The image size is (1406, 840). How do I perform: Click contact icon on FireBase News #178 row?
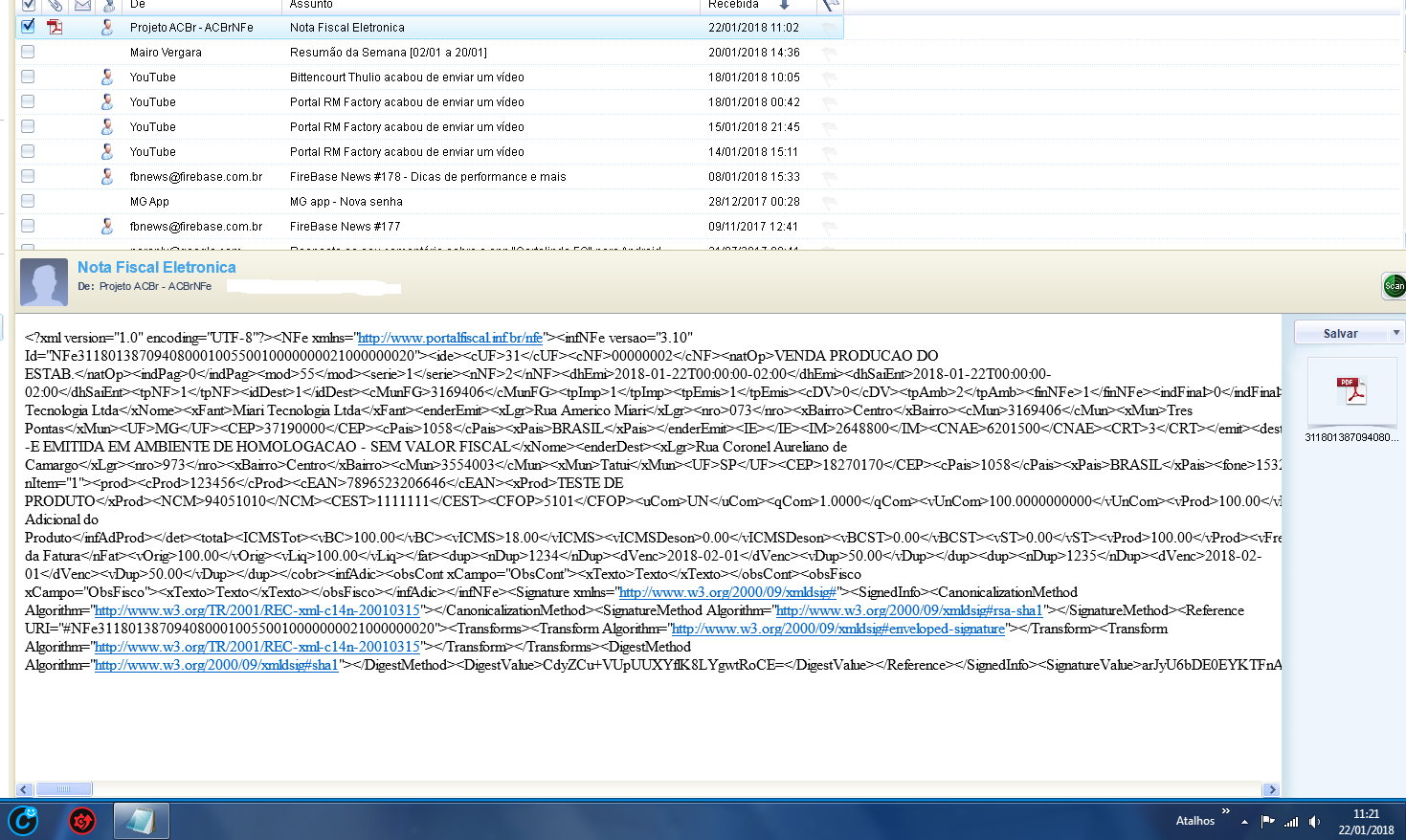(107, 176)
